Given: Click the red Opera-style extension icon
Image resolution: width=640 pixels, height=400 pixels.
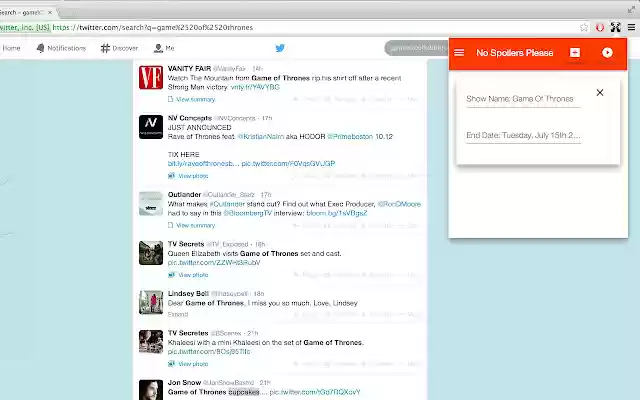Looking at the screenshot, I should 600,27.
